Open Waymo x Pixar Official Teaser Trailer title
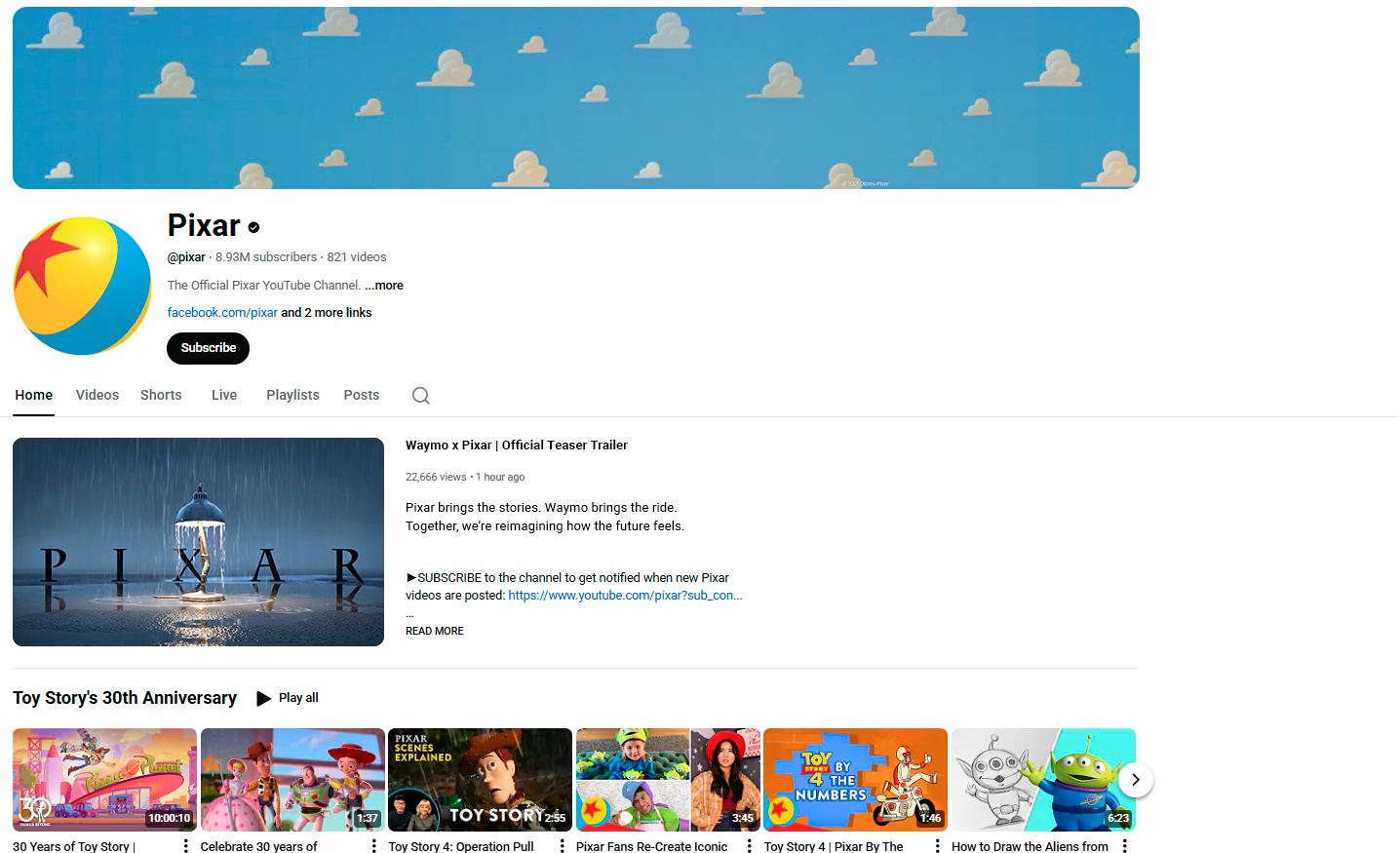The height and width of the screenshot is (853, 1400). tap(517, 446)
